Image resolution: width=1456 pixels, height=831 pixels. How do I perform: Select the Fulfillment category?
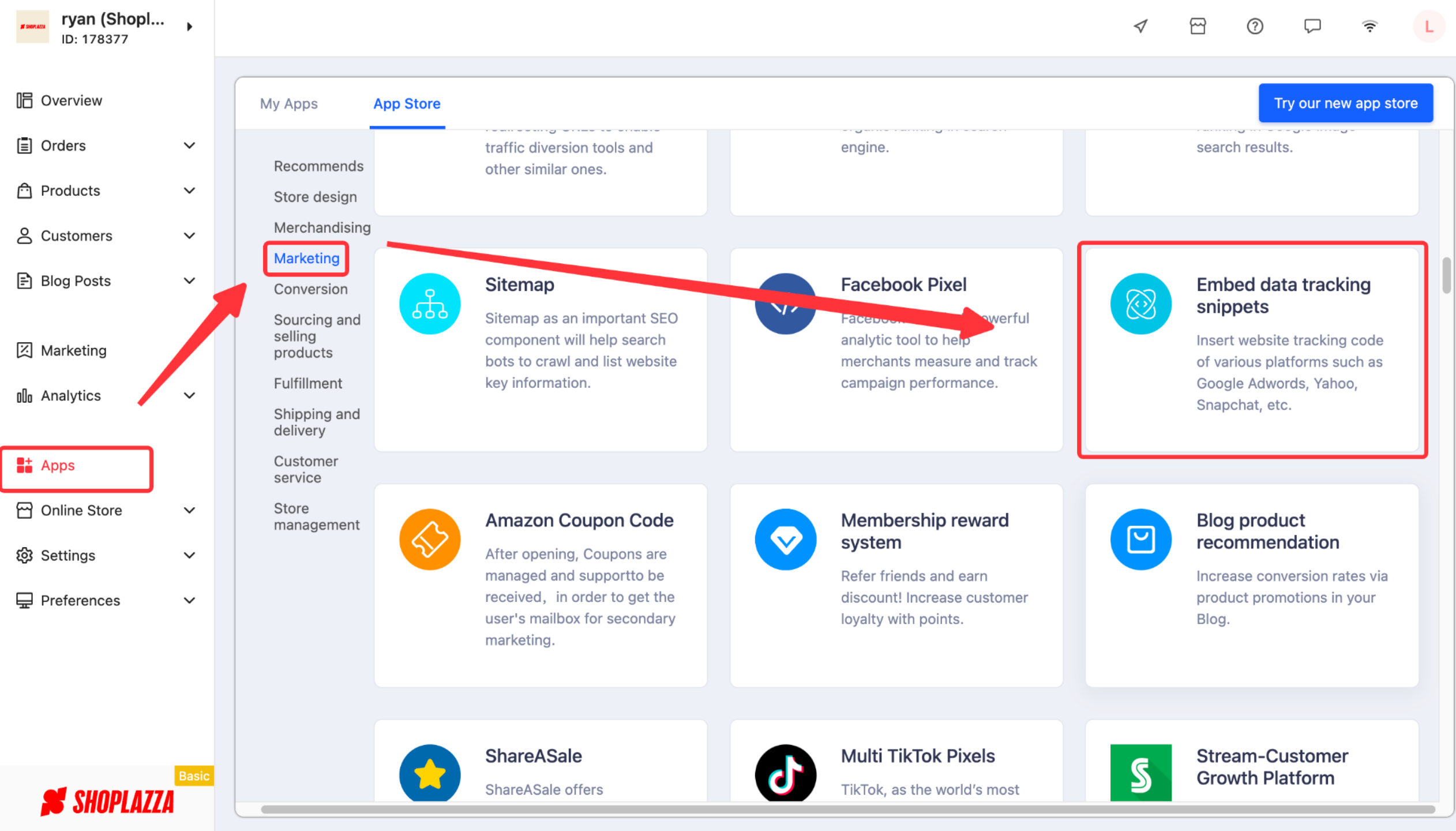pyautogui.click(x=307, y=383)
